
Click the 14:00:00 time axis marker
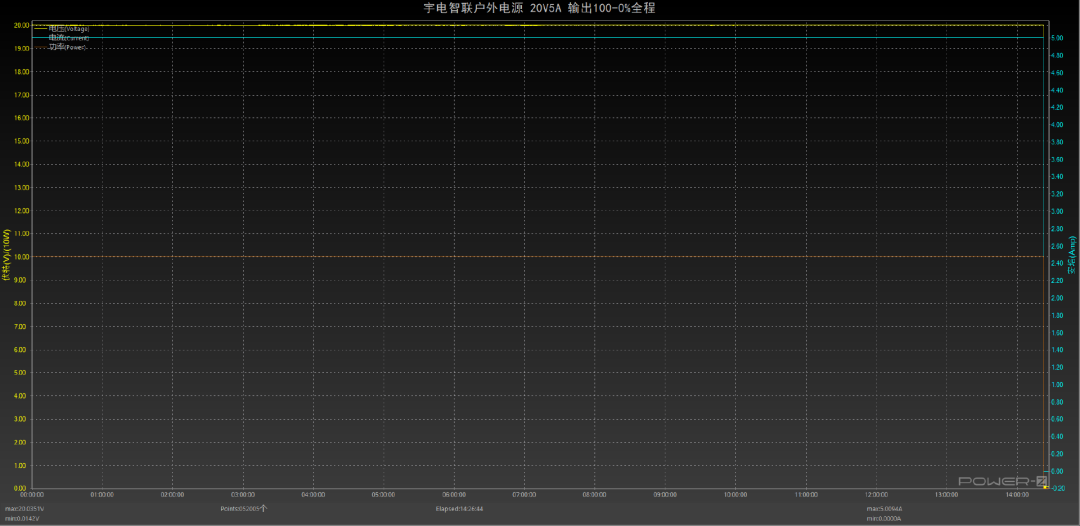point(1017,494)
